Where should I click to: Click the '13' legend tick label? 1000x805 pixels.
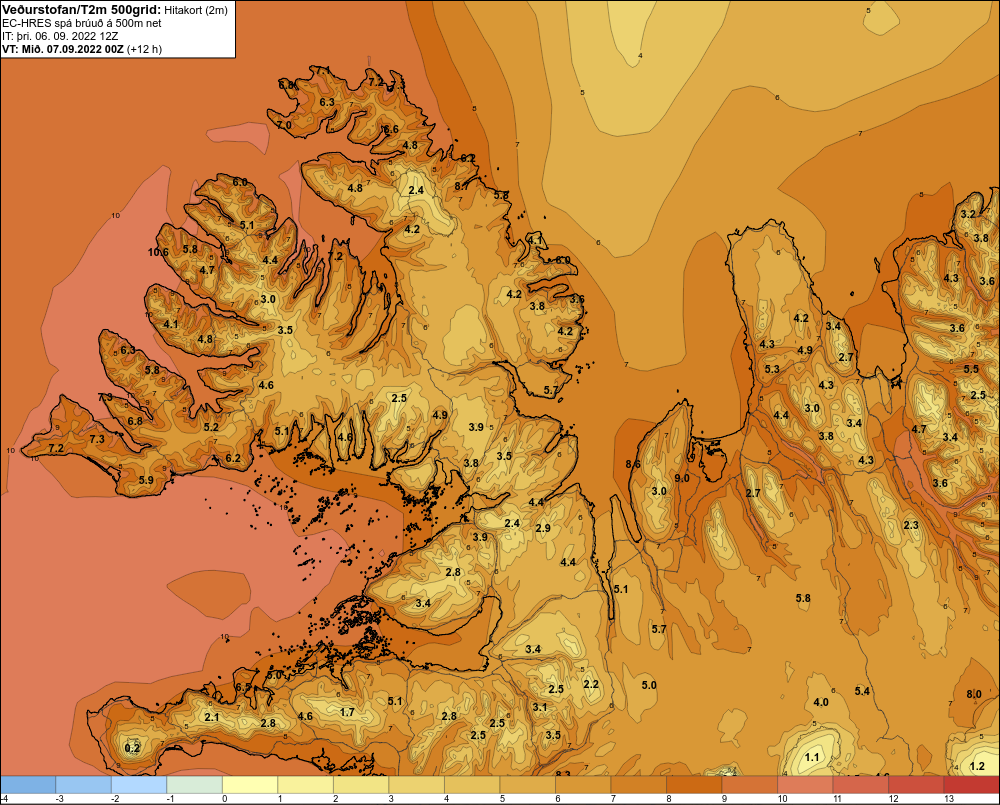coord(949,799)
